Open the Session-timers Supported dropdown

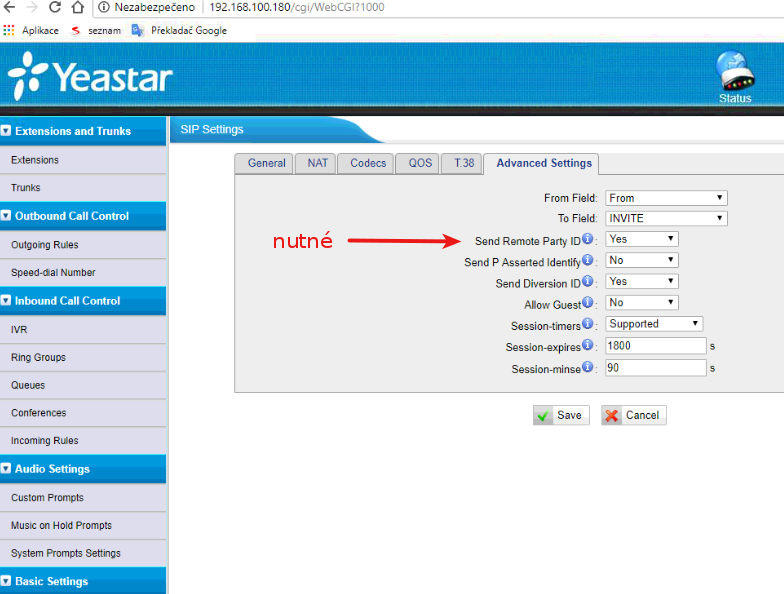(654, 324)
